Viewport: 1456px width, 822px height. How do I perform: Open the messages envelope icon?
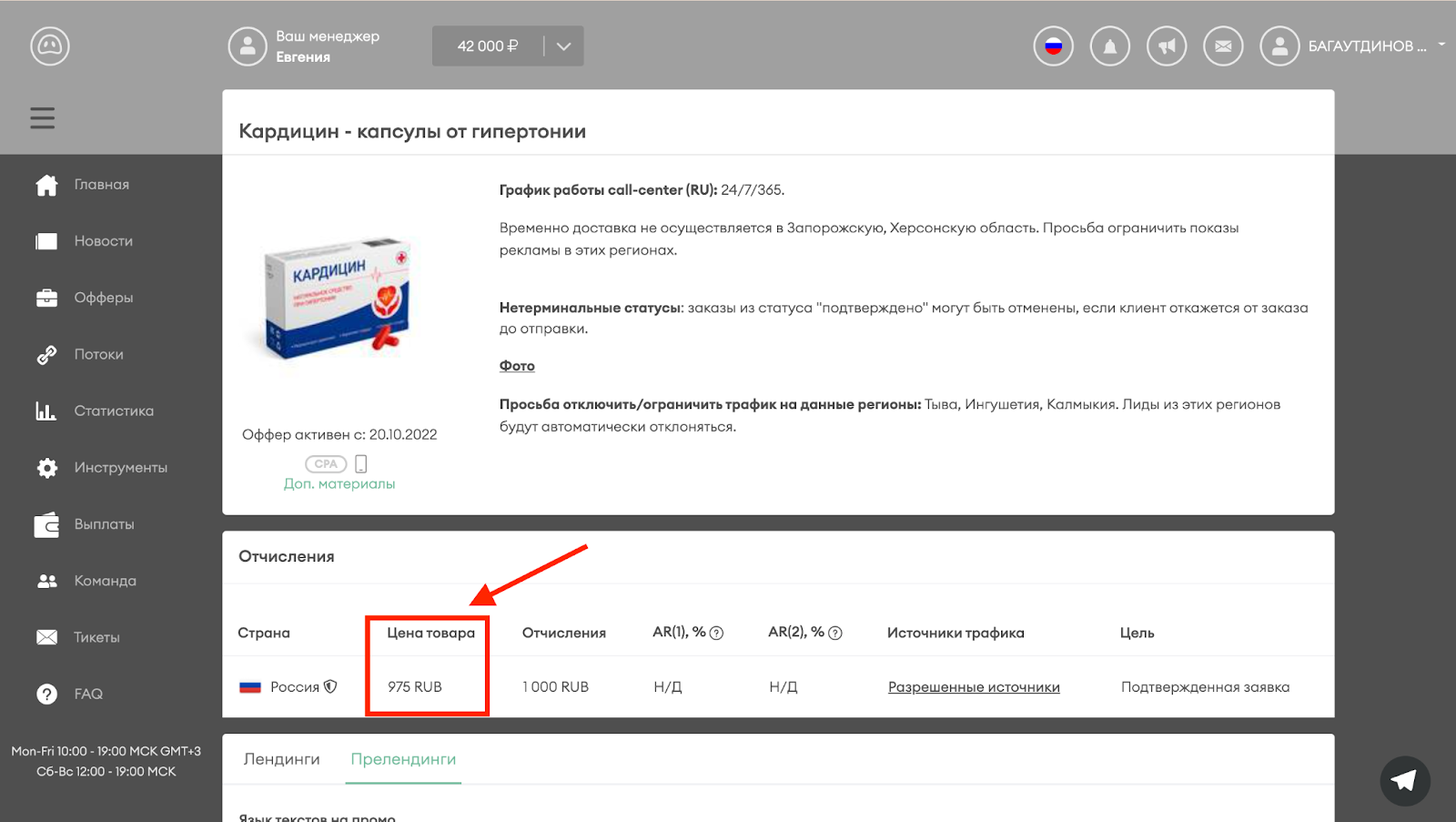click(1223, 46)
